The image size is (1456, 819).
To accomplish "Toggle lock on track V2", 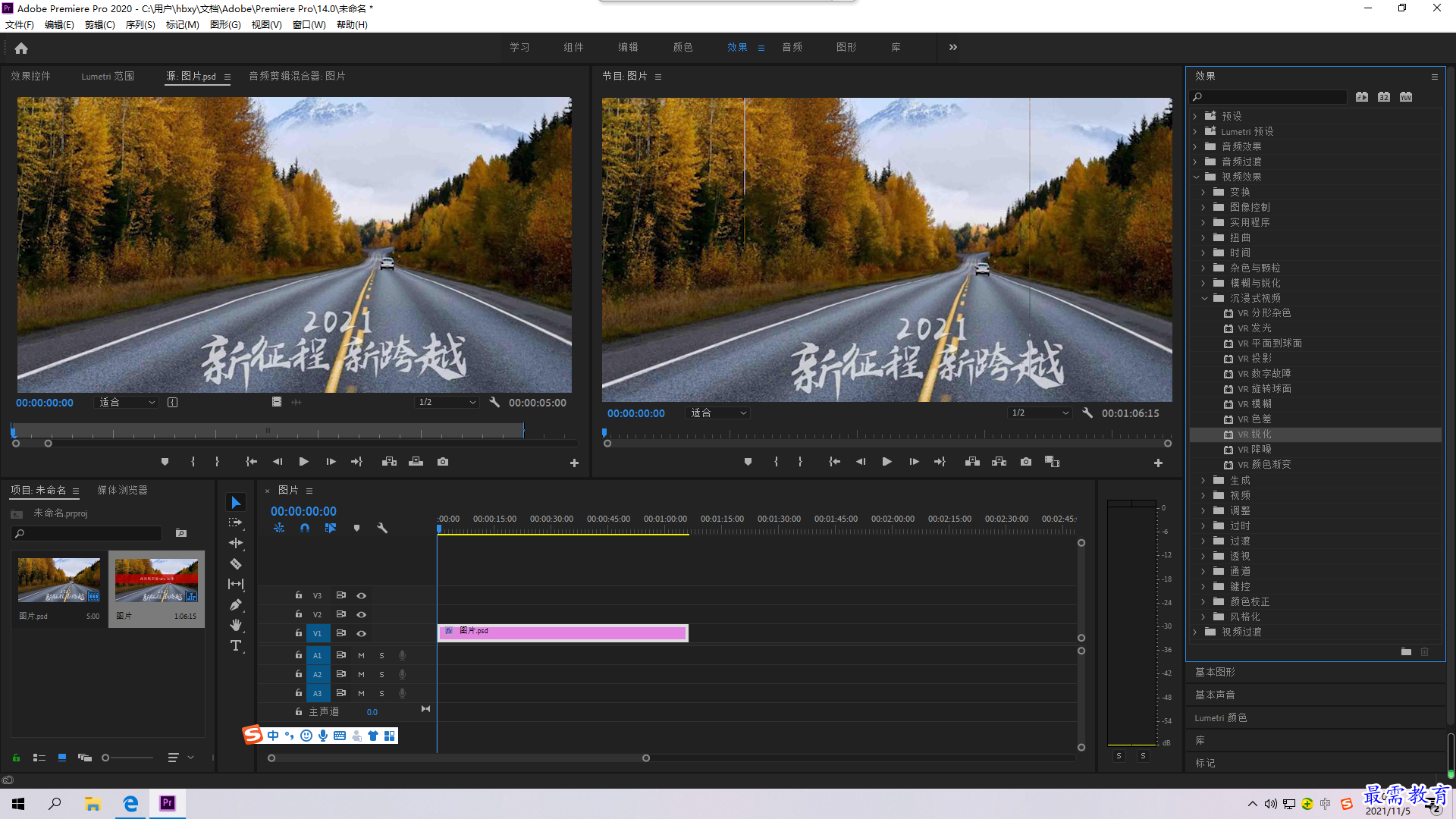I will (x=299, y=614).
